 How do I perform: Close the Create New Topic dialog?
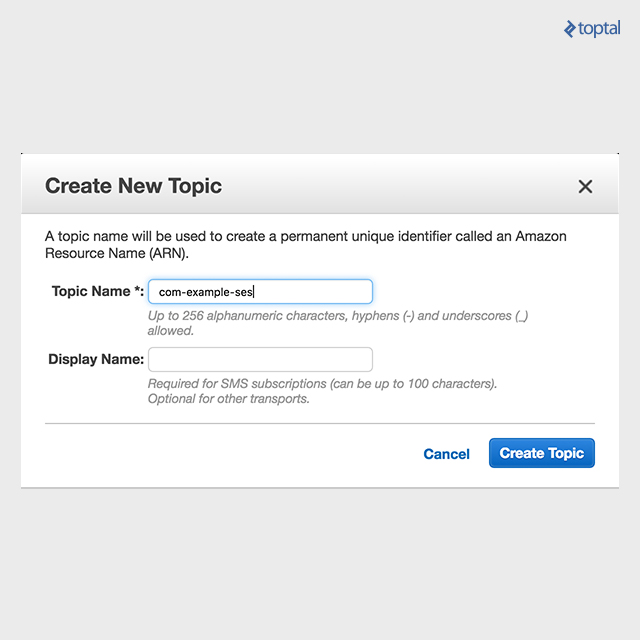pos(585,186)
